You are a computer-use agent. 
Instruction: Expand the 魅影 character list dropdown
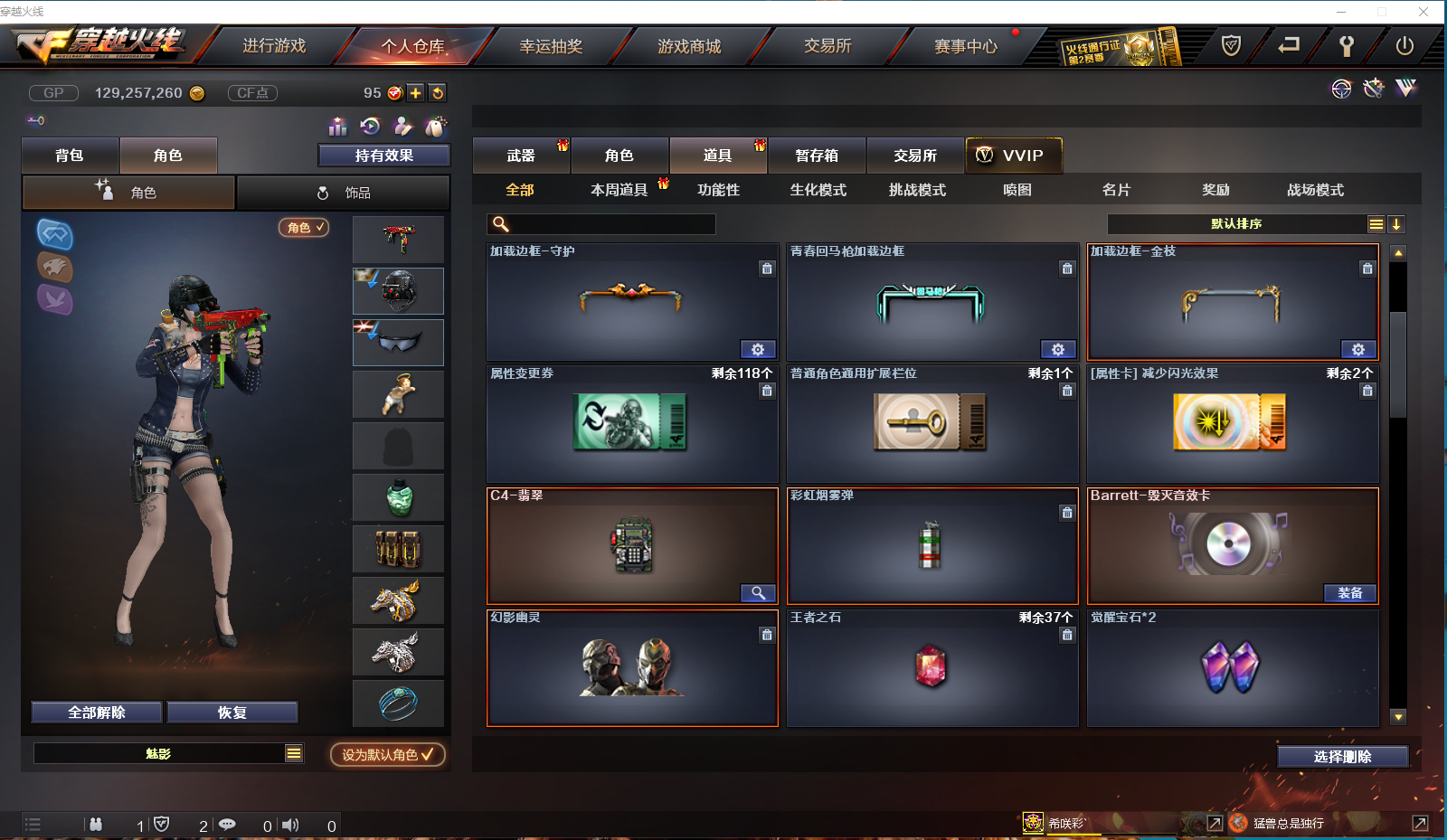pos(294,753)
